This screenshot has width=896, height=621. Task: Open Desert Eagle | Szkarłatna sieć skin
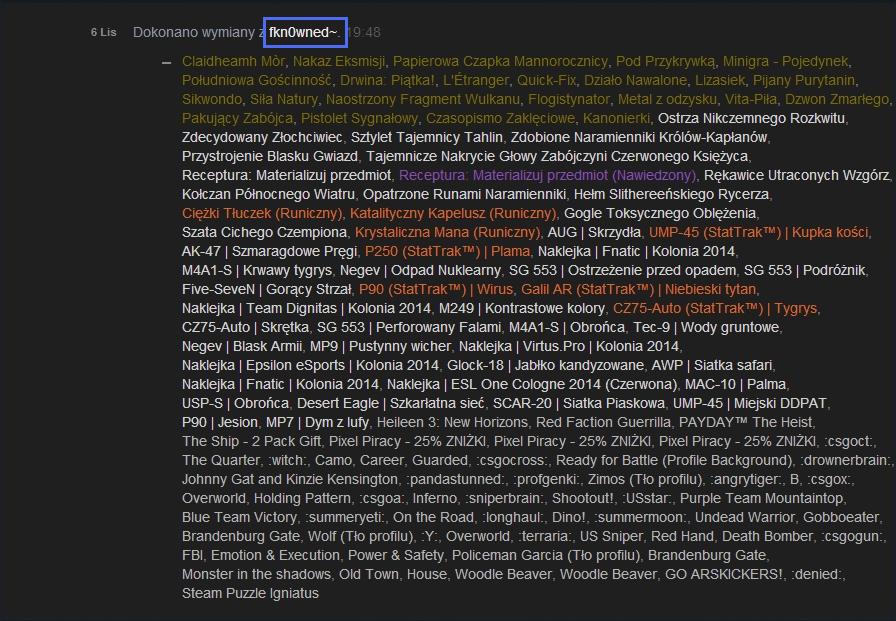pyautogui.click(x=391, y=403)
